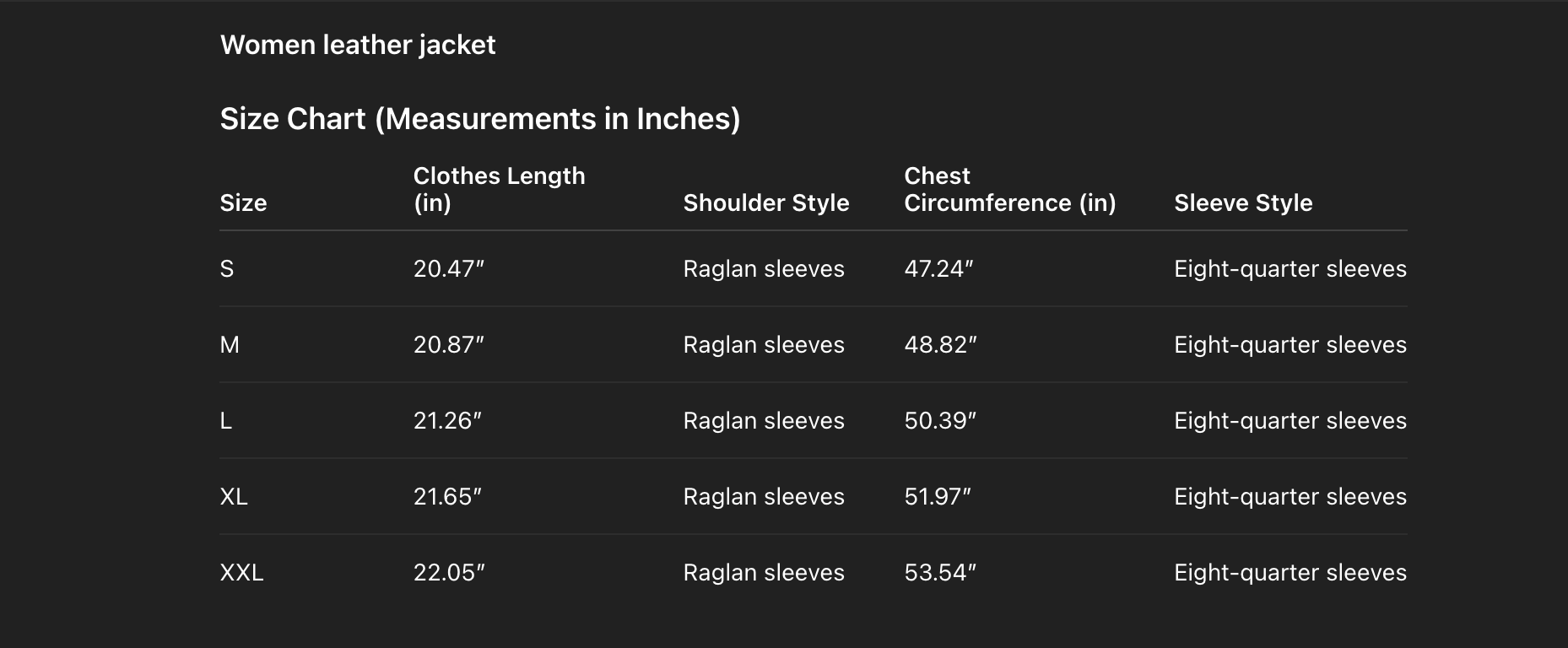Select the XL size row label
Image resolution: width=1568 pixels, height=648 pixels.
click(x=234, y=497)
